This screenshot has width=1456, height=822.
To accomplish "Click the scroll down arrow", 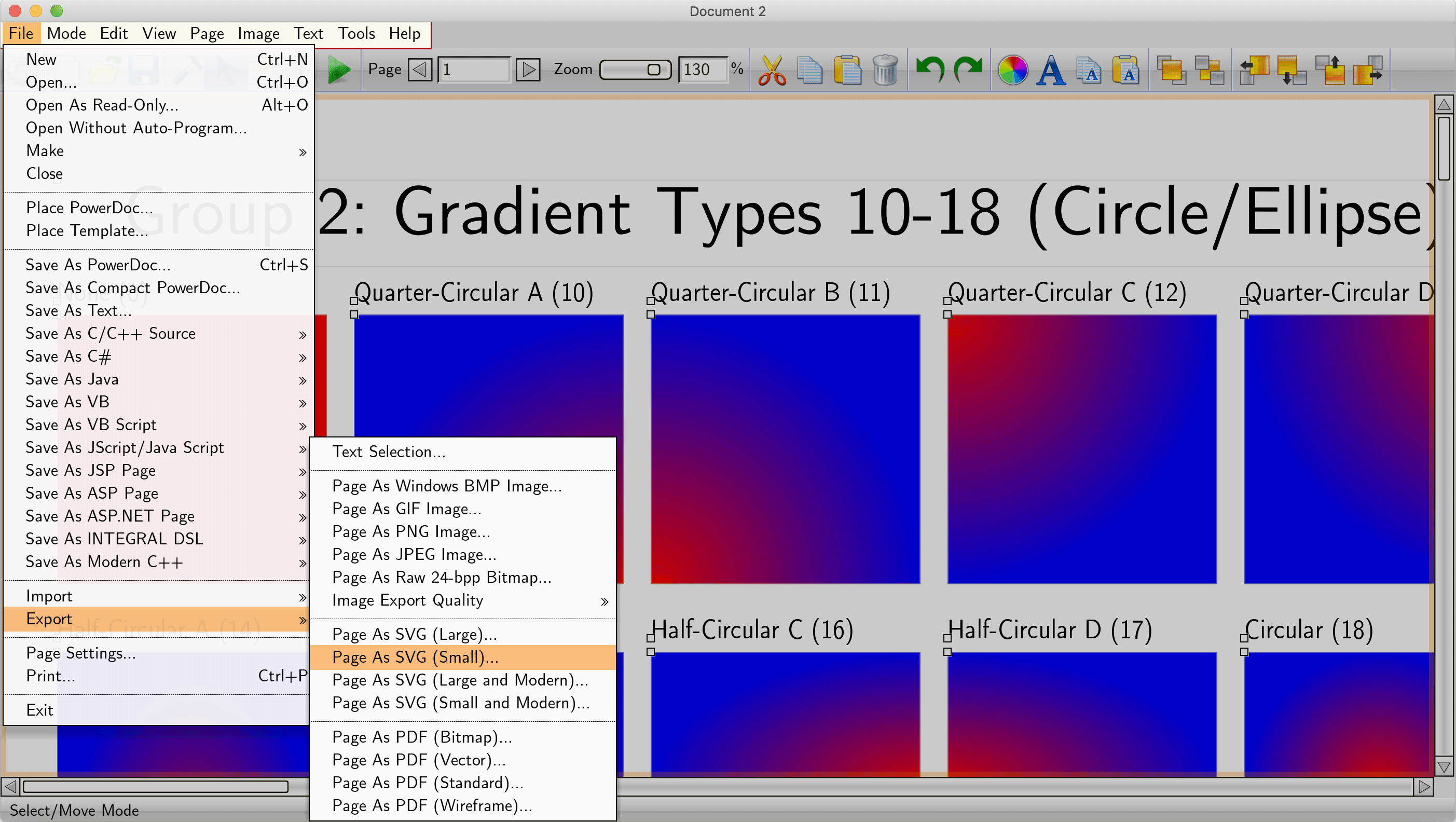I will [x=1444, y=767].
